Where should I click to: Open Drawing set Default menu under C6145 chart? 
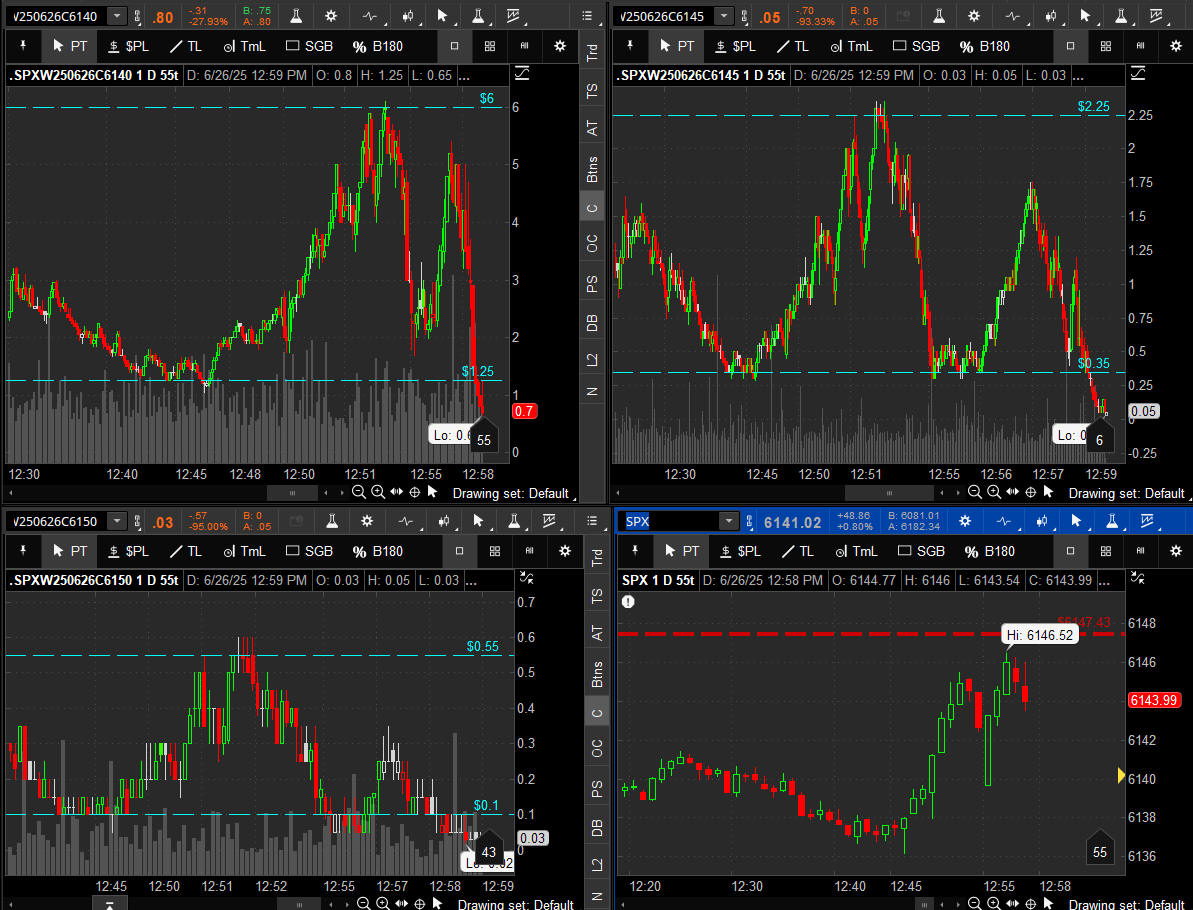[x=1129, y=493]
